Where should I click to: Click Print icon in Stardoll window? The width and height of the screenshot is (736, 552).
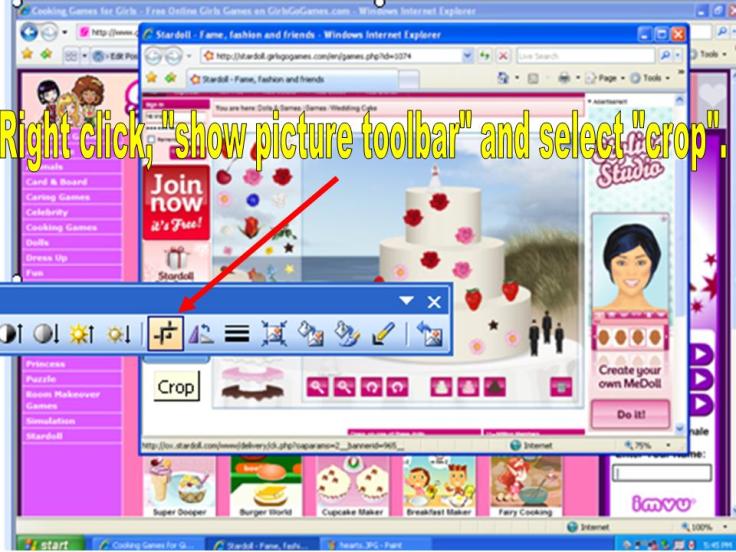click(564, 78)
